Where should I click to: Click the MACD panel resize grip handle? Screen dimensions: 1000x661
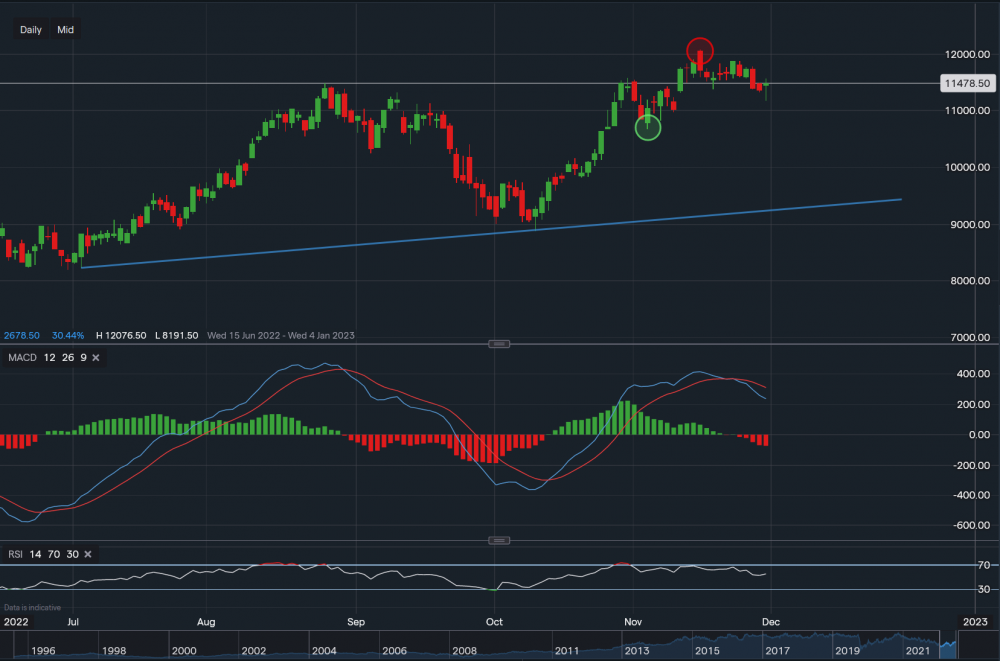tap(498, 343)
